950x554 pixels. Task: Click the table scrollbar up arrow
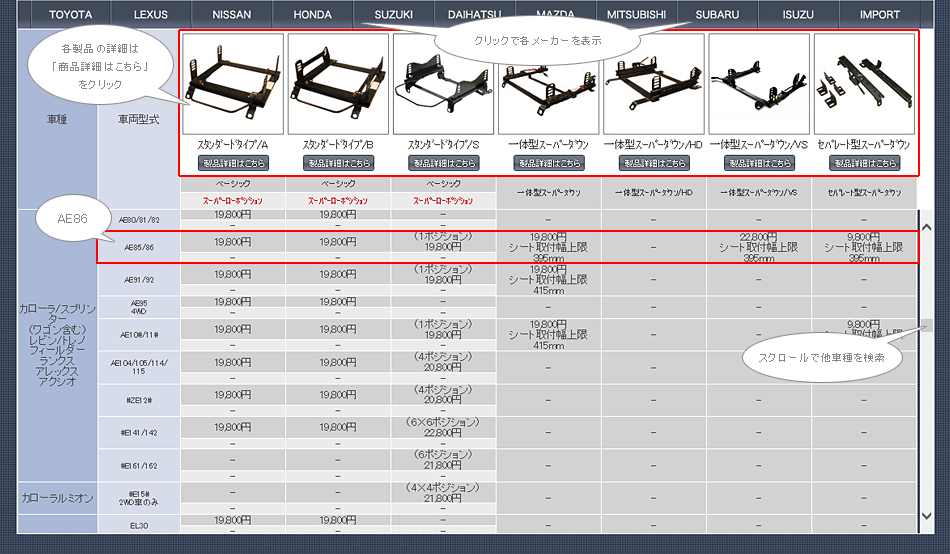tap(926, 227)
